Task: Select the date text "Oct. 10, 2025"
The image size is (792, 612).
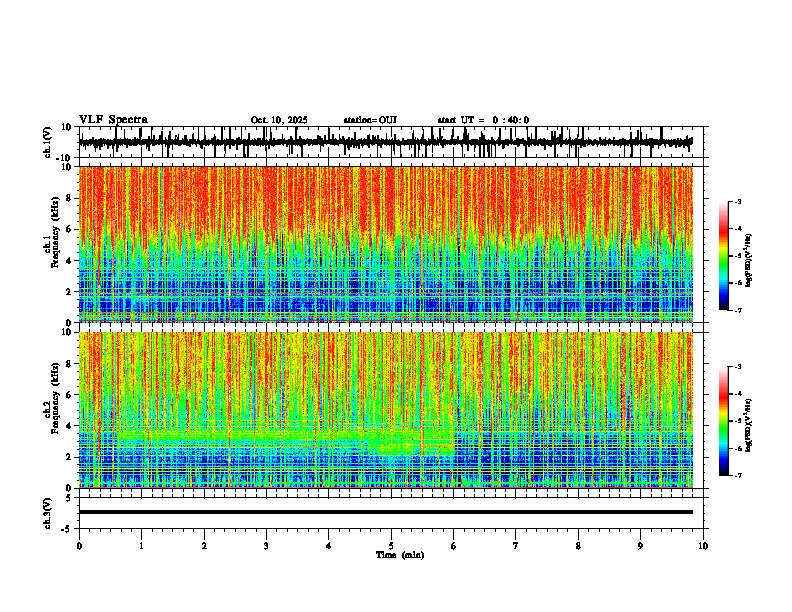Action: coord(279,120)
